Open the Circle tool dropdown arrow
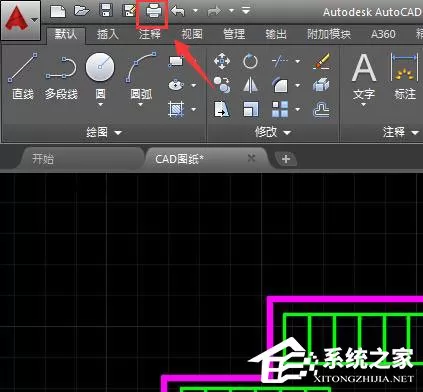 pyautogui.click(x=100, y=104)
